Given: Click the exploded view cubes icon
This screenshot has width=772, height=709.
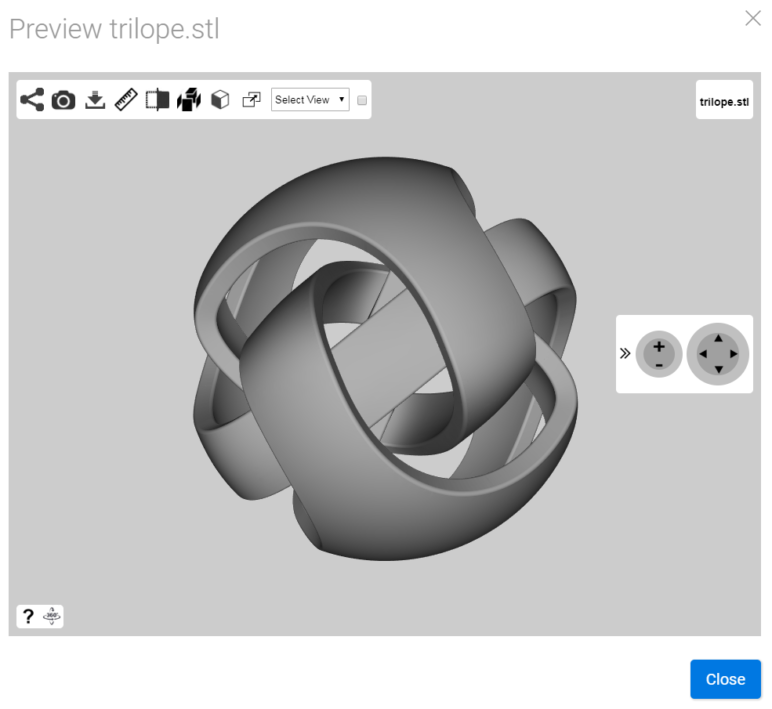Looking at the screenshot, I should coord(189,100).
